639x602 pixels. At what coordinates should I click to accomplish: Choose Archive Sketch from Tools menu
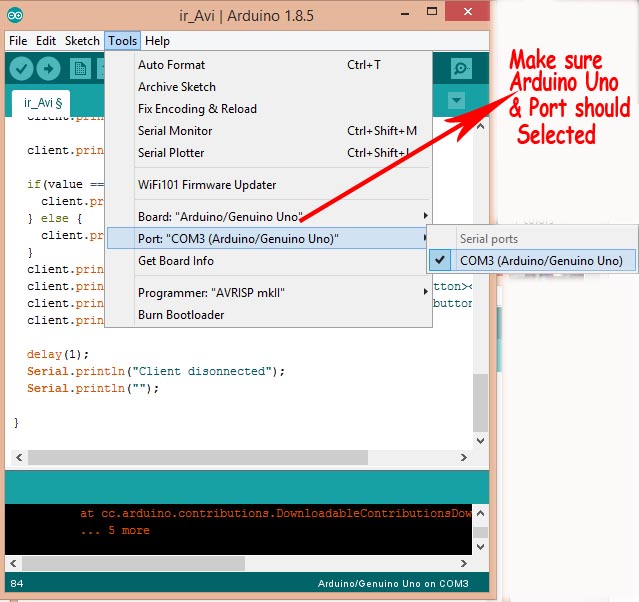pos(269,87)
